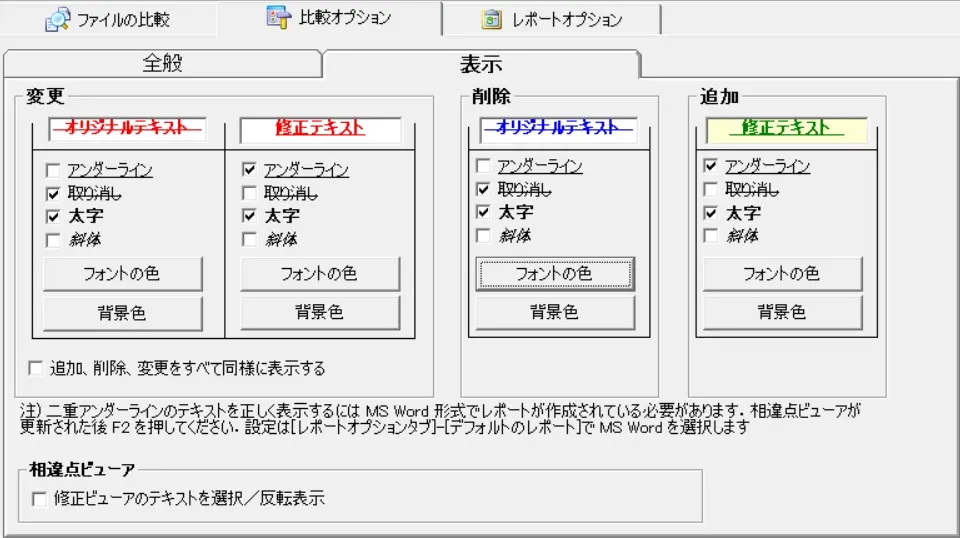The height and width of the screenshot is (538, 960).
Task: Uncheck 取り消し for 変更 original text
Action: (x=53, y=193)
